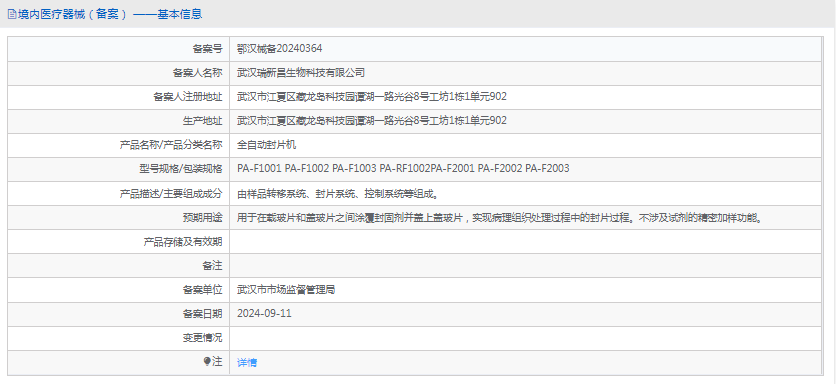This screenshot has width=836, height=384.
Task: Click the 备案号 row label
Action: [x=207, y=49]
